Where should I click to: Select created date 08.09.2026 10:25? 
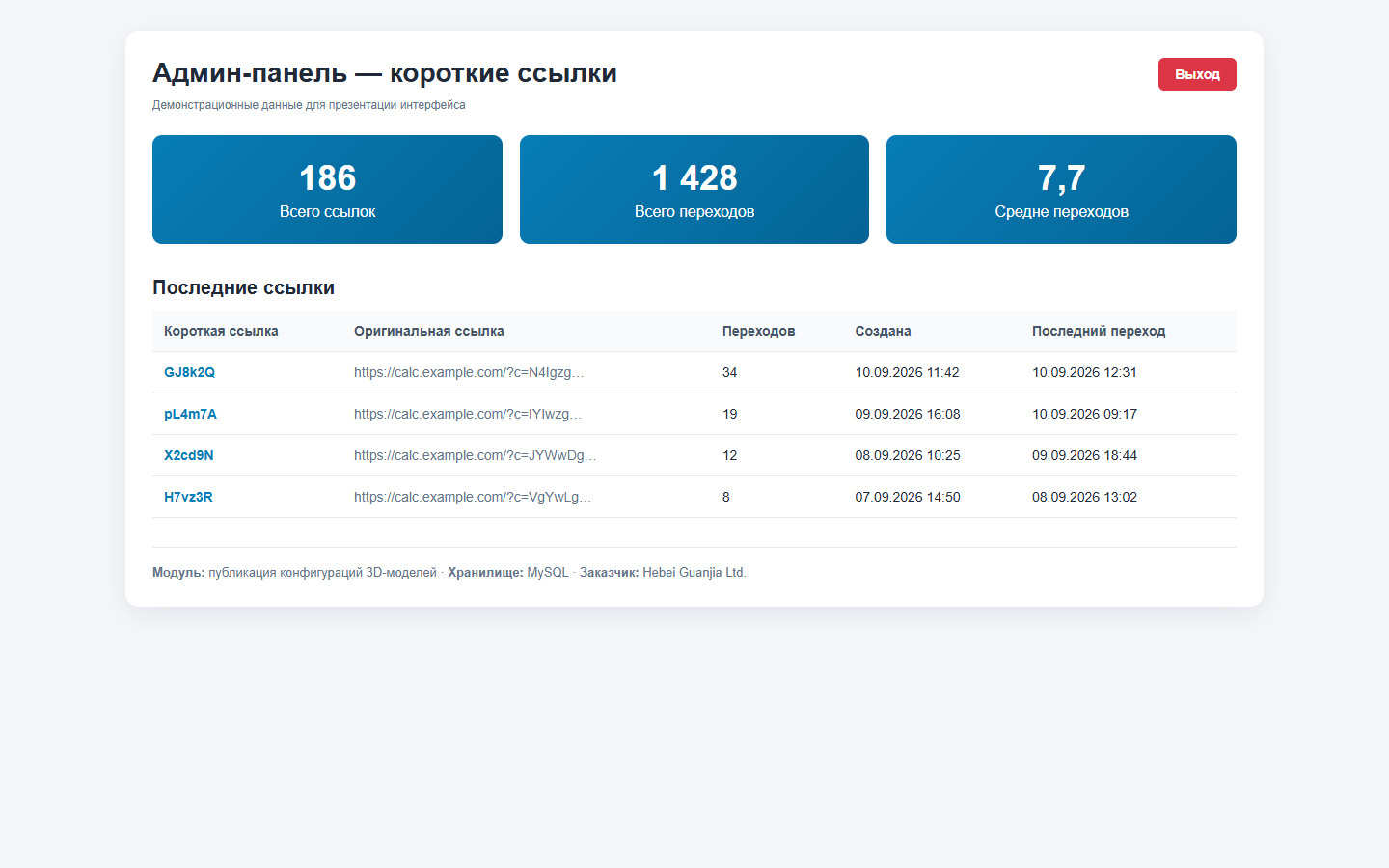coord(908,455)
